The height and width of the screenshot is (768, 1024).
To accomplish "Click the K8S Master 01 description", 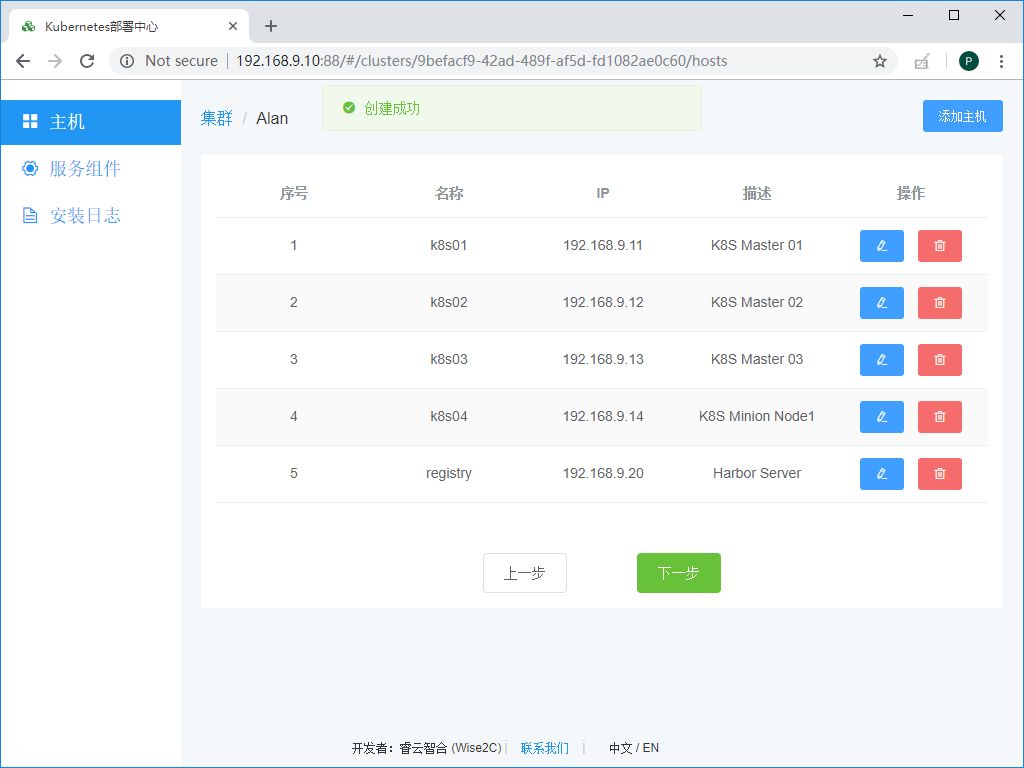I will (x=757, y=246).
